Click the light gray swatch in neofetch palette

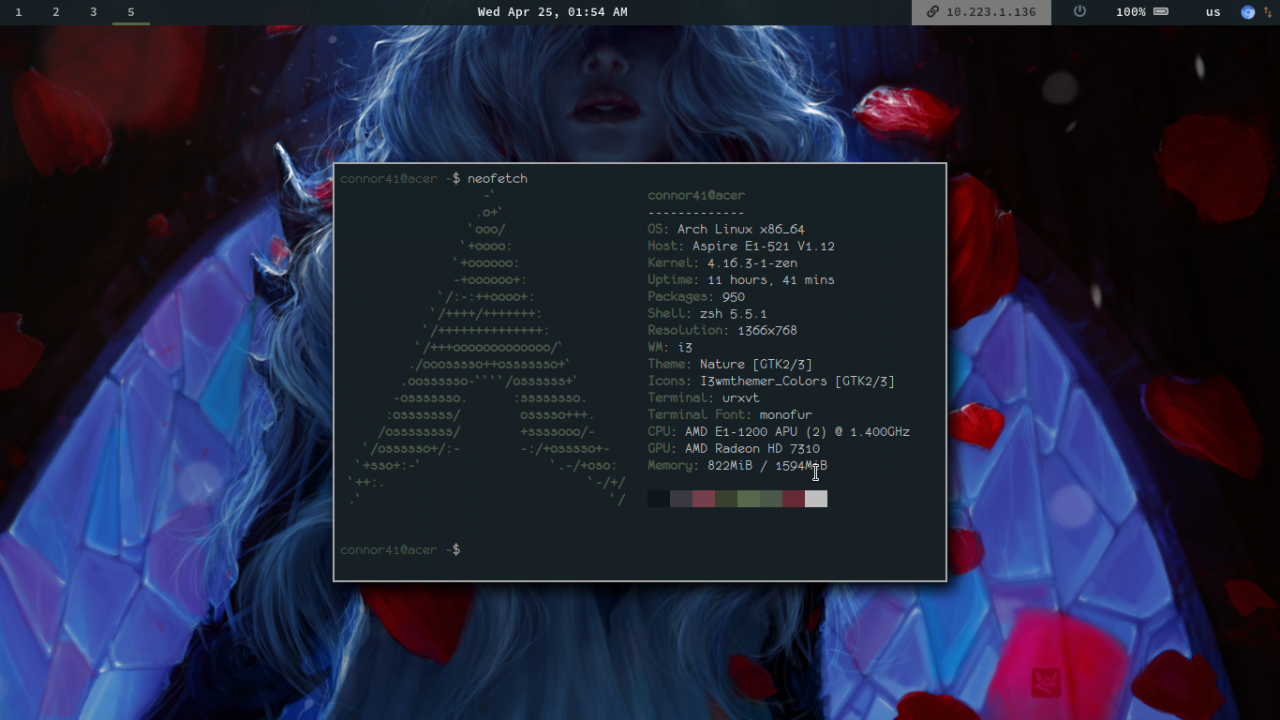(816, 499)
